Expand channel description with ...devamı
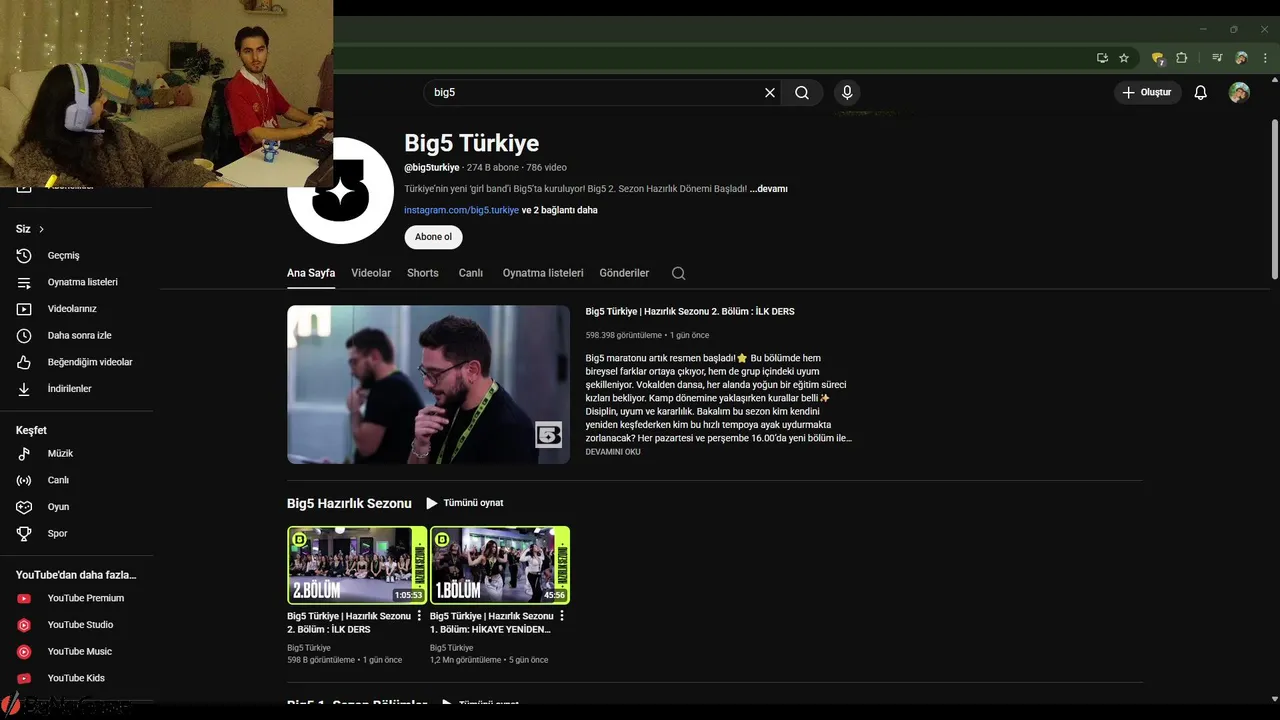 (x=769, y=189)
